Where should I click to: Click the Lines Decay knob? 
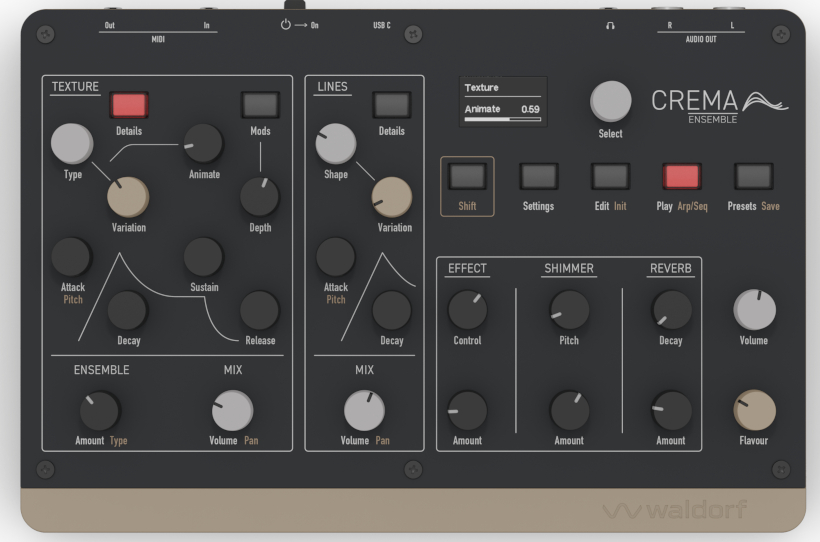pyautogui.click(x=392, y=310)
